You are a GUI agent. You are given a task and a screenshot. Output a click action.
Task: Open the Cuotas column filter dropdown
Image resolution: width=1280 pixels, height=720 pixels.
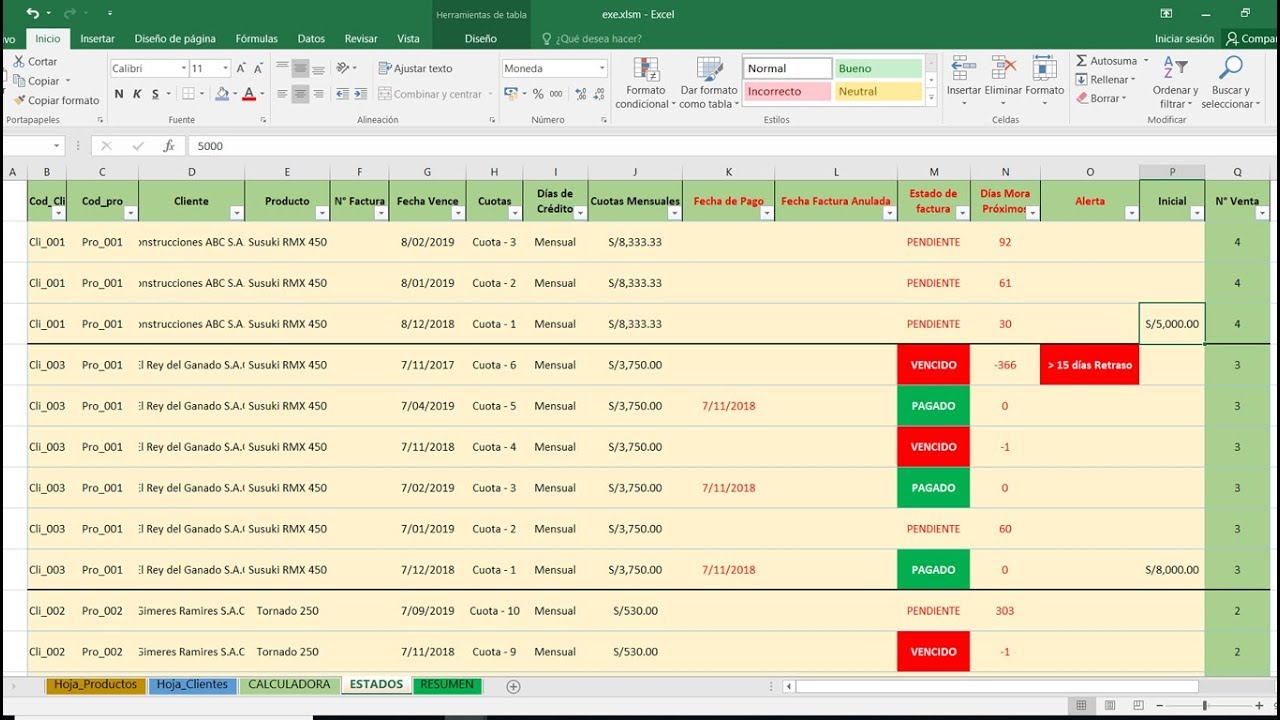pos(515,213)
